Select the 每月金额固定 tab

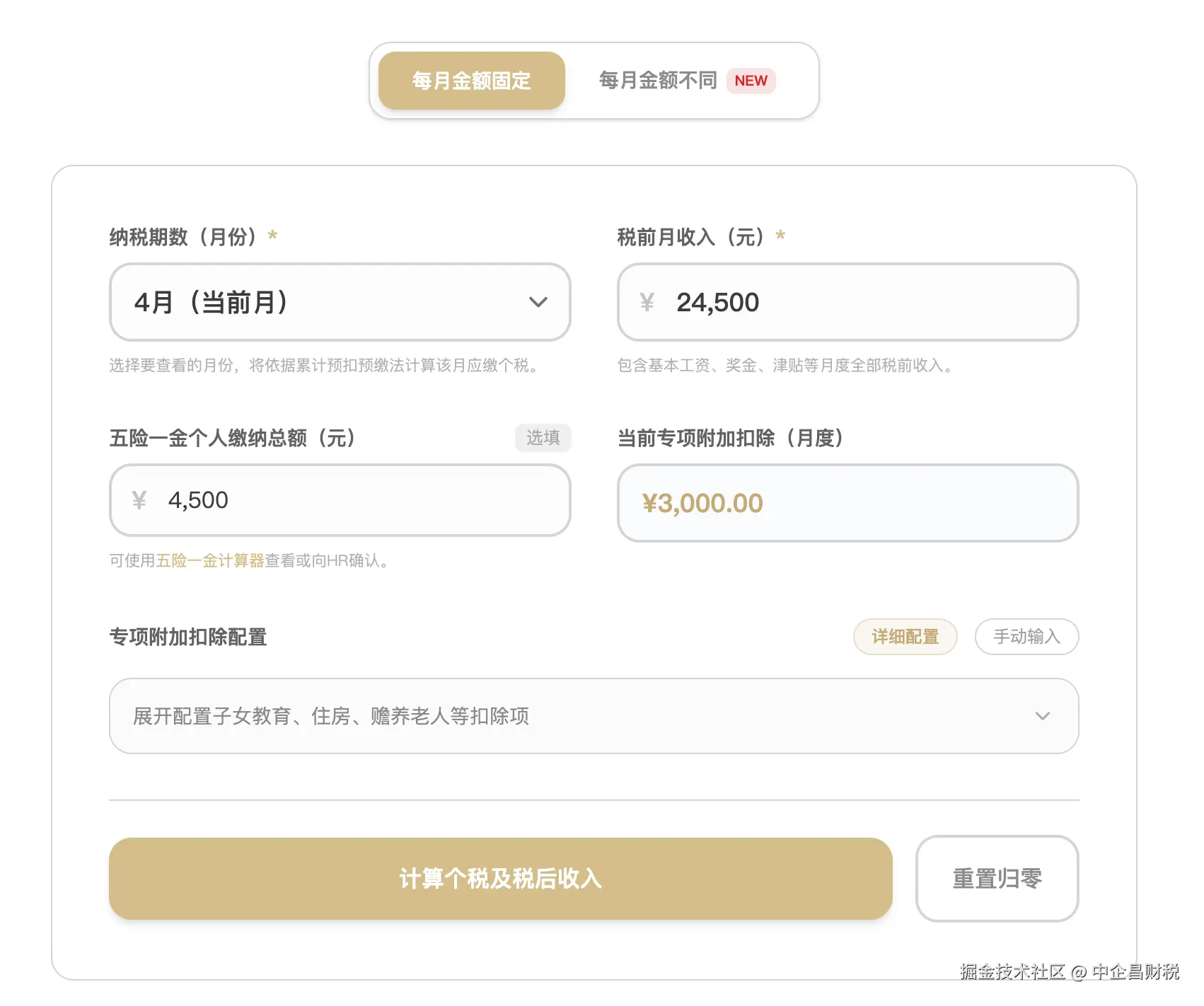click(x=471, y=81)
